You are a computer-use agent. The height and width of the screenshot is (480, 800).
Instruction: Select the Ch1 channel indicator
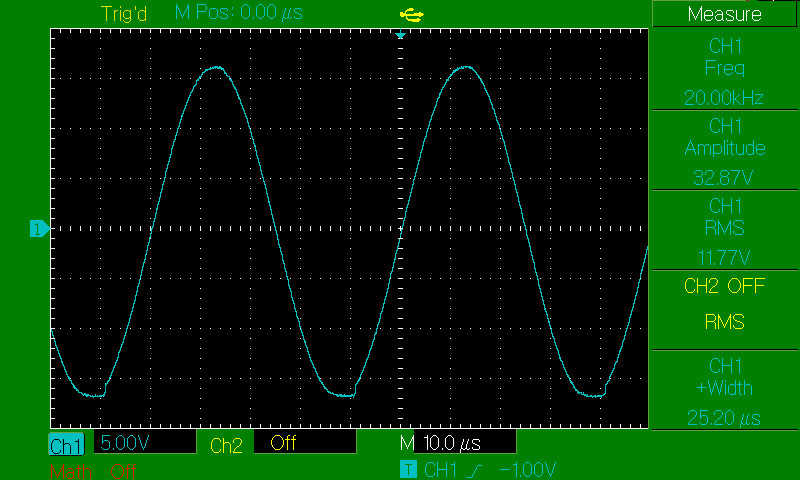click(x=67, y=445)
